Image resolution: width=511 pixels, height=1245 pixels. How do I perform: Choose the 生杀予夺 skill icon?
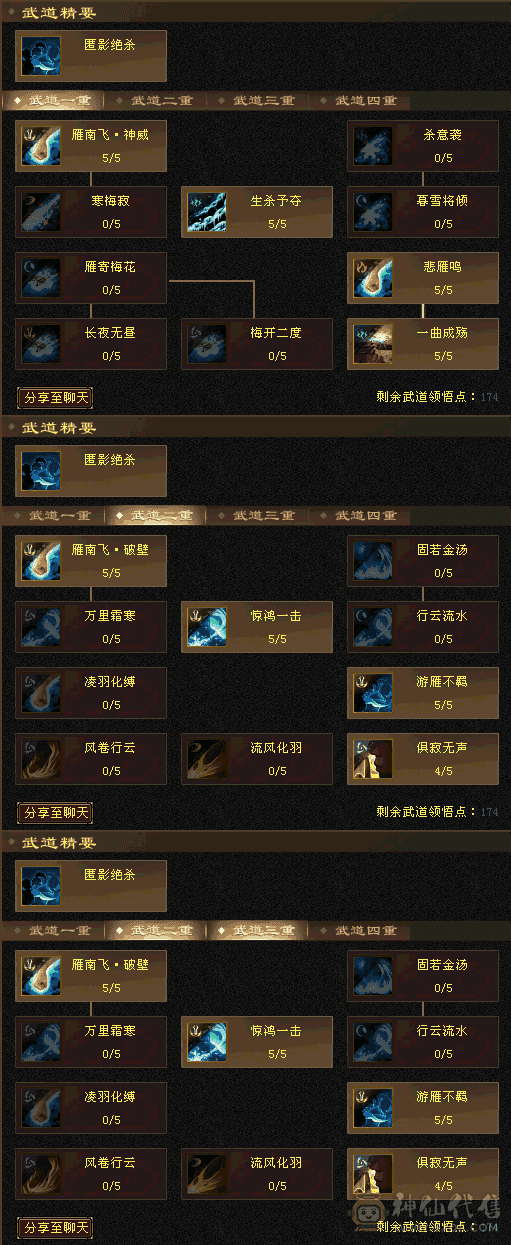[x=207, y=212]
